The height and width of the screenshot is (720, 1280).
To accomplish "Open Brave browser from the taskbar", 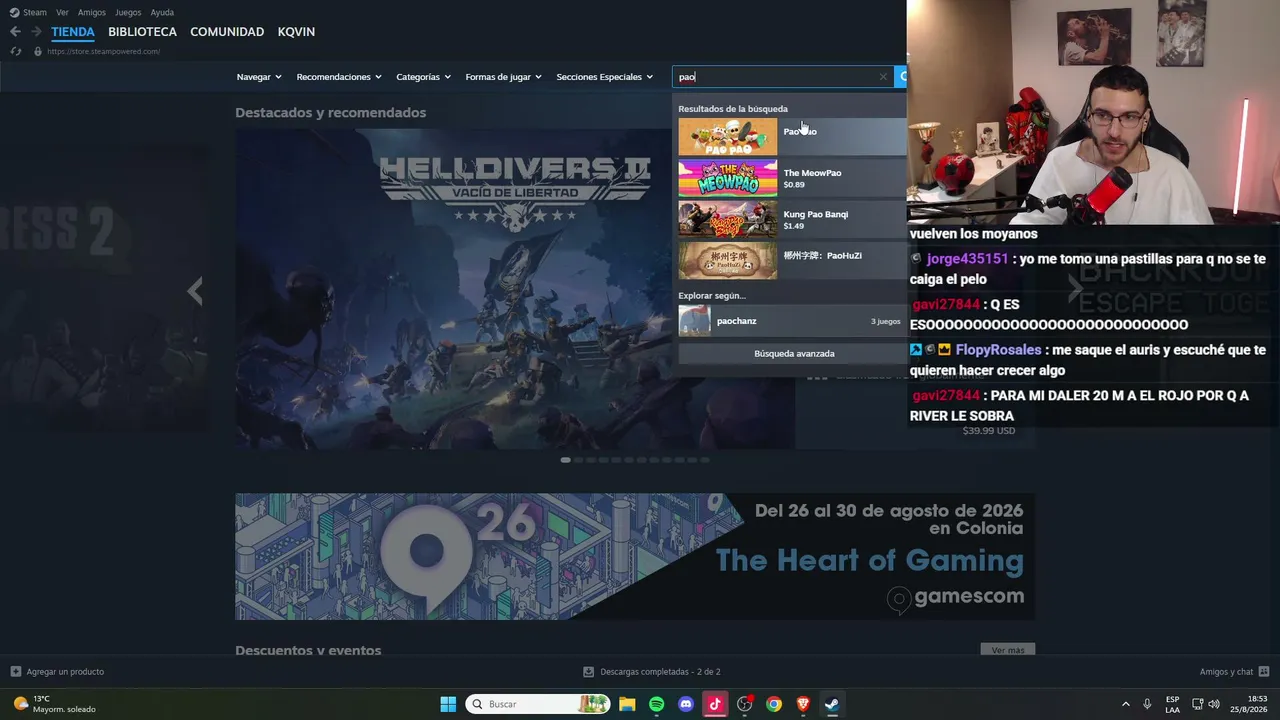I will pos(803,704).
